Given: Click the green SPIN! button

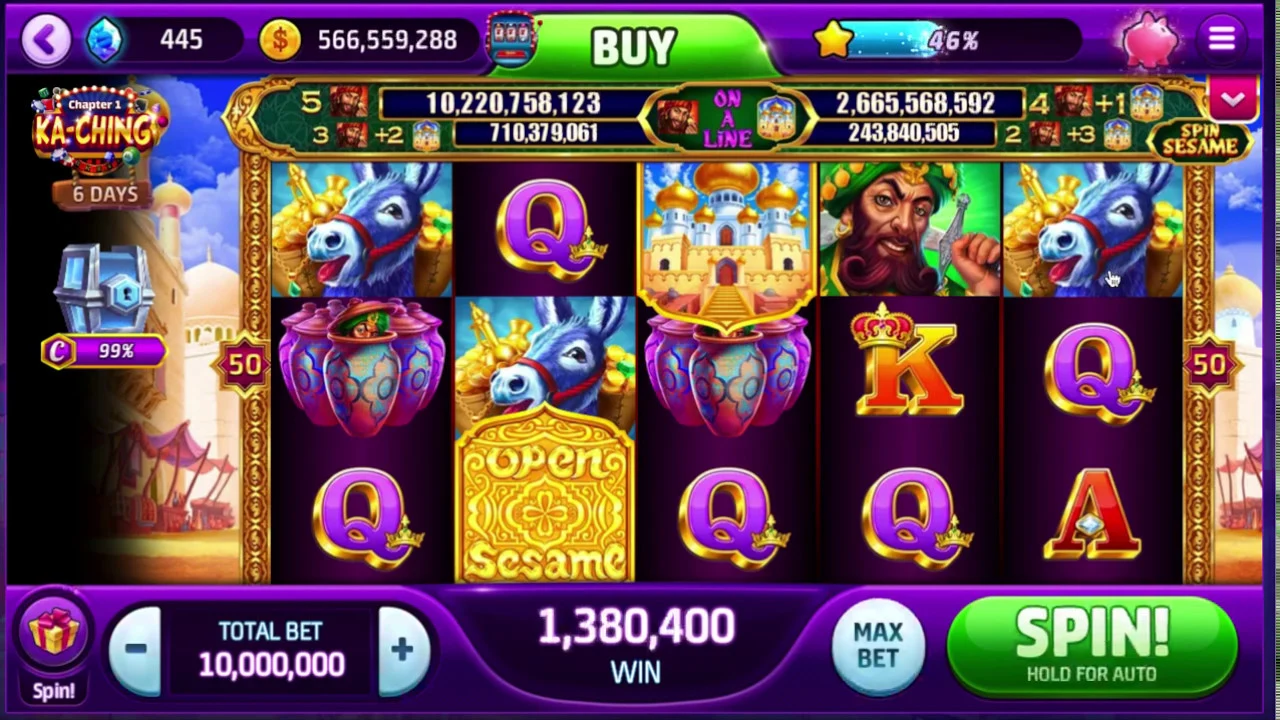Looking at the screenshot, I should tap(1092, 645).
